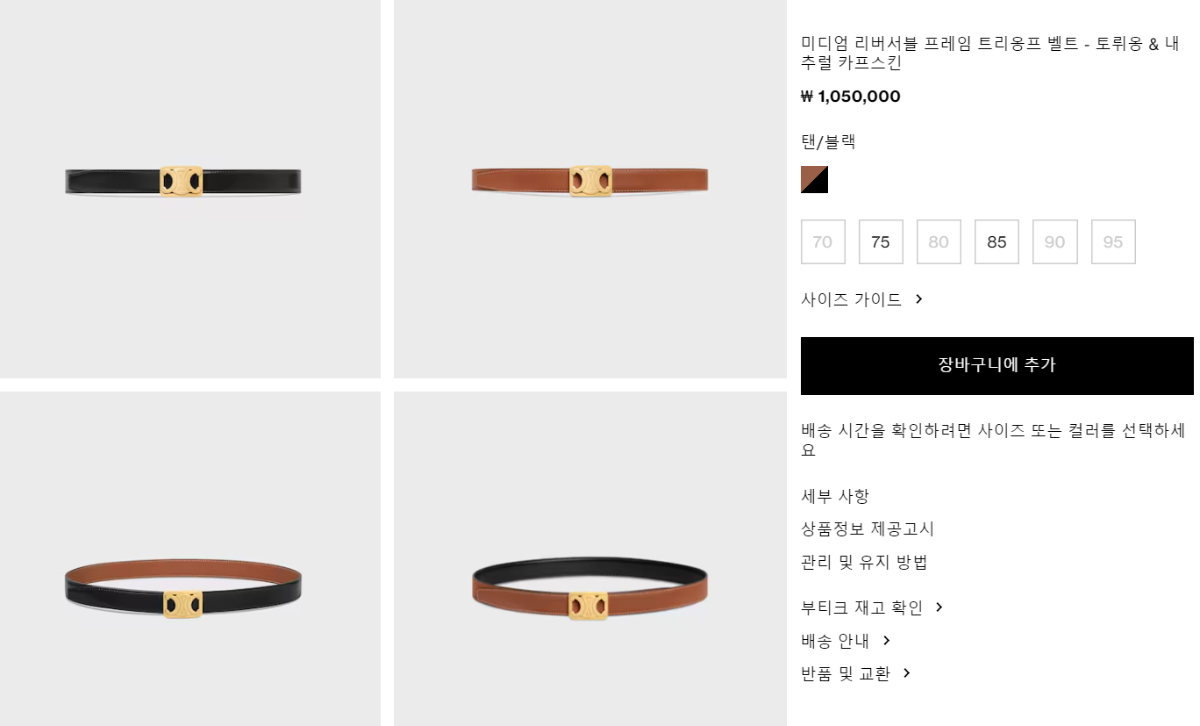Viewport: 1200px width, 726px height.
Task: Choose size 70
Action: pyautogui.click(x=823, y=242)
